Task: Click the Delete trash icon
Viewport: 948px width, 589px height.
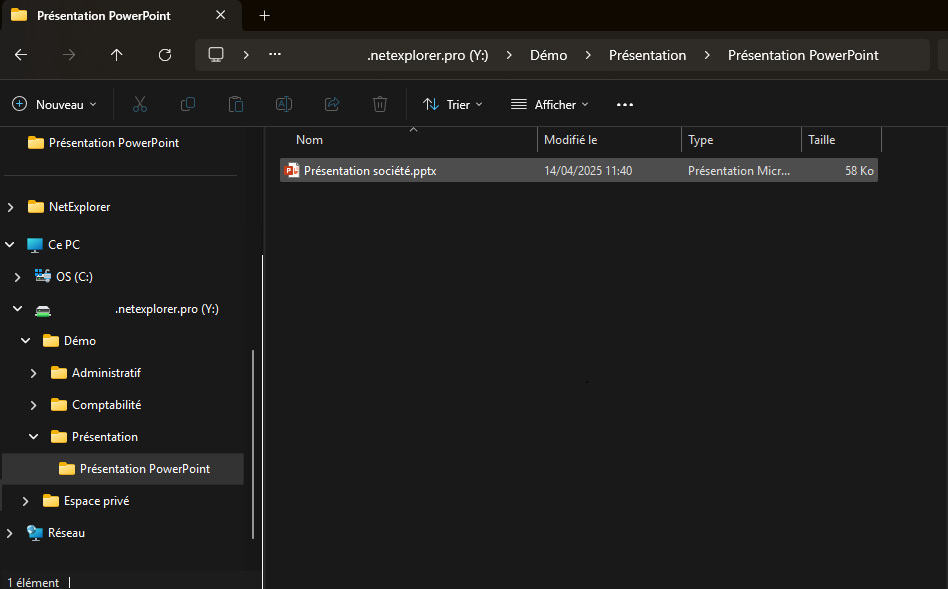Action: (x=380, y=105)
